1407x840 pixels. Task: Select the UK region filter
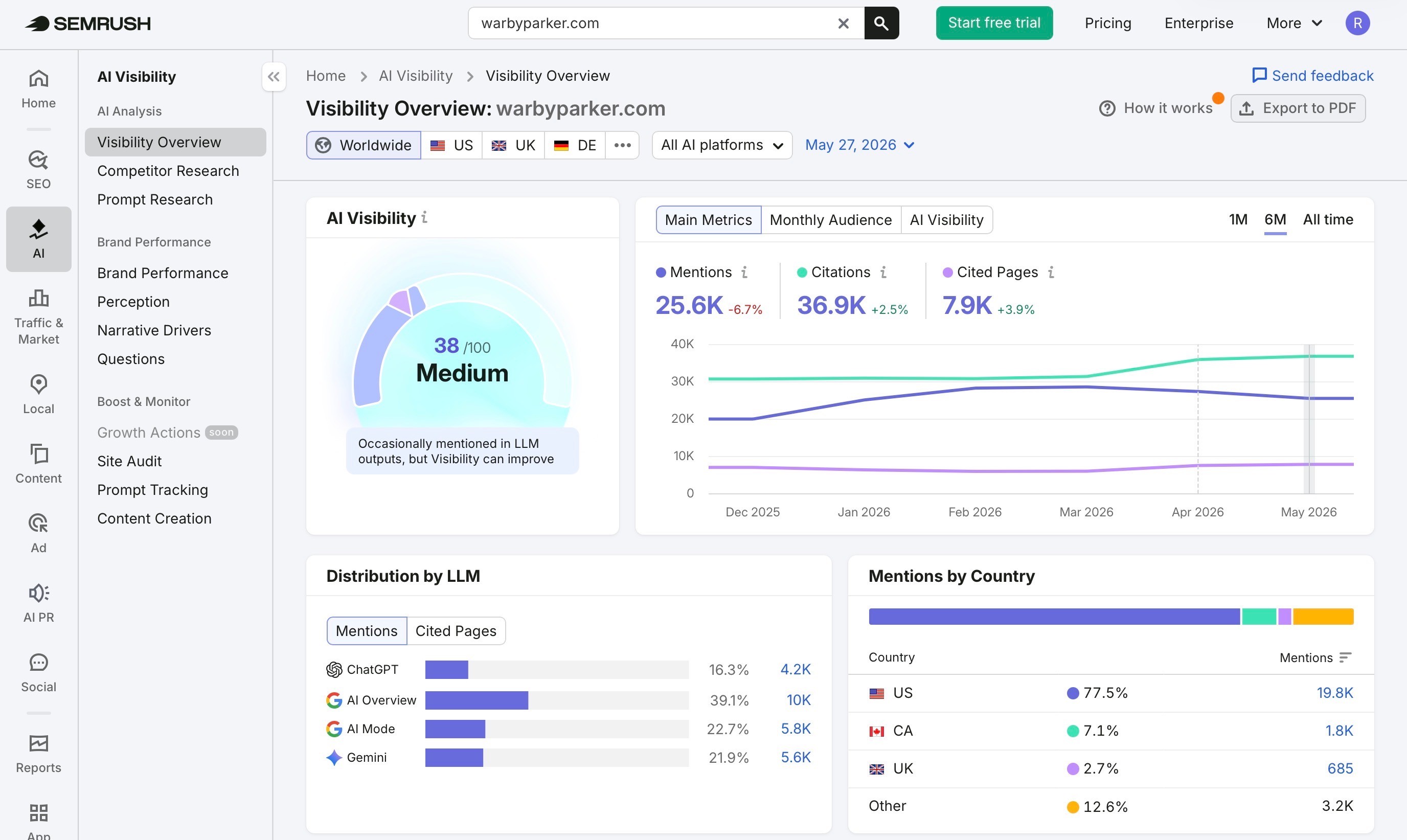pos(513,145)
